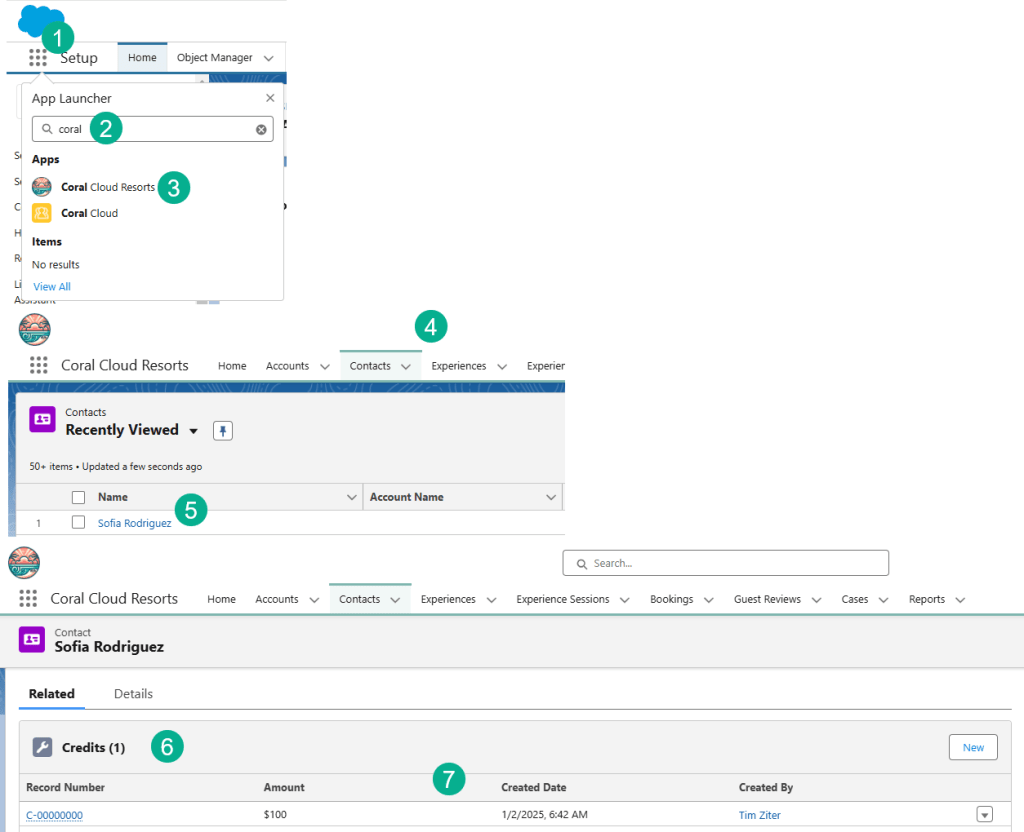The width and height of the screenshot is (1024, 832).
Task: Expand the Recently Viewed list view dropdown
Action: (x=193, y=431)
